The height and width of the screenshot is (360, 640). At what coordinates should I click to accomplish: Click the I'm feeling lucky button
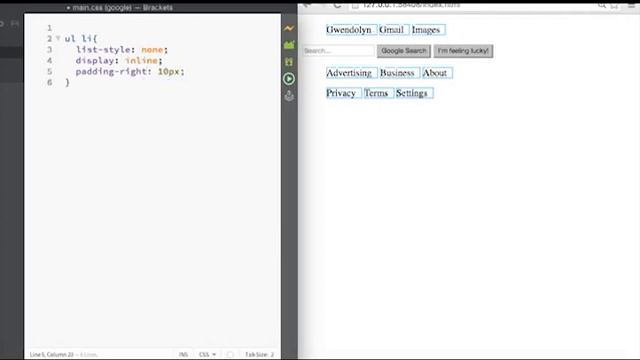coord(463,51)
